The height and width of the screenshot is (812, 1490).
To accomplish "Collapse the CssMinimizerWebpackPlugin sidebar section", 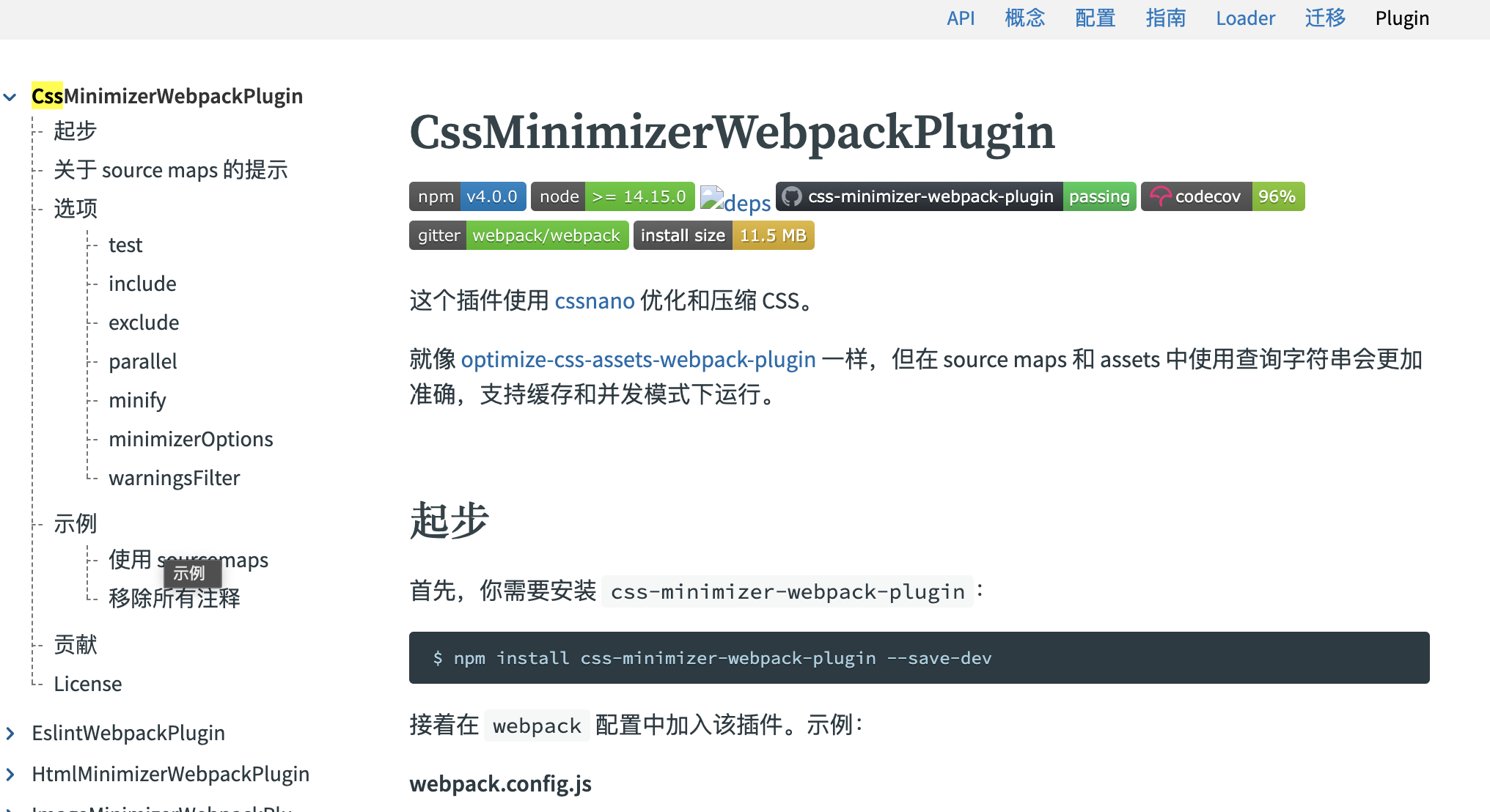I will click(x=10, y=97).
